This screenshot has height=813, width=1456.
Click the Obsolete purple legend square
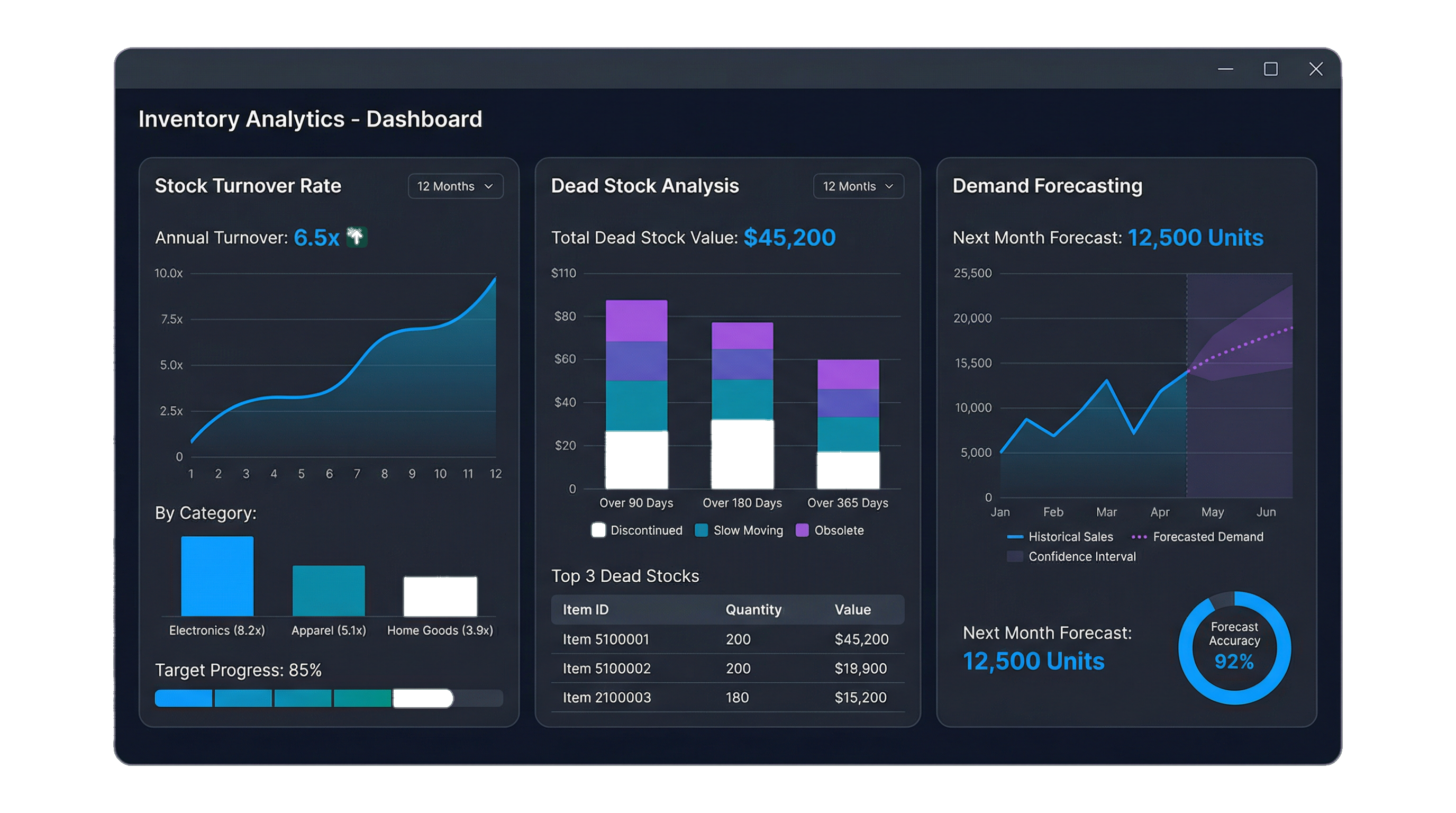802,530
